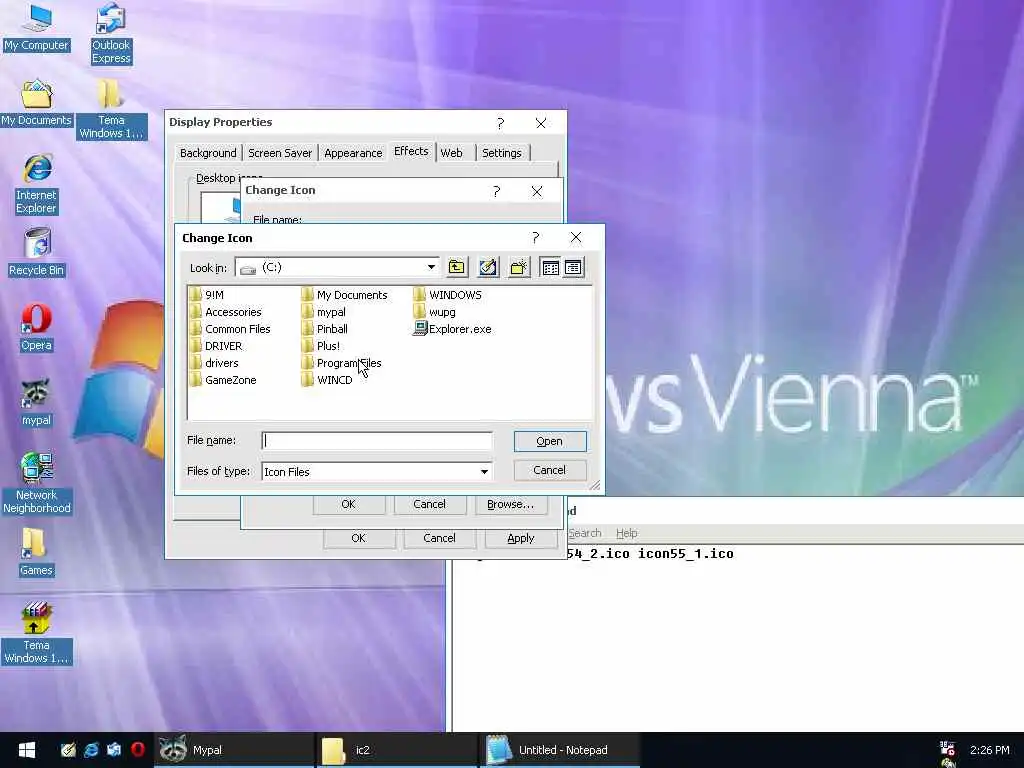Click the Tema Windows 1... folder icon

coord(111,109)
